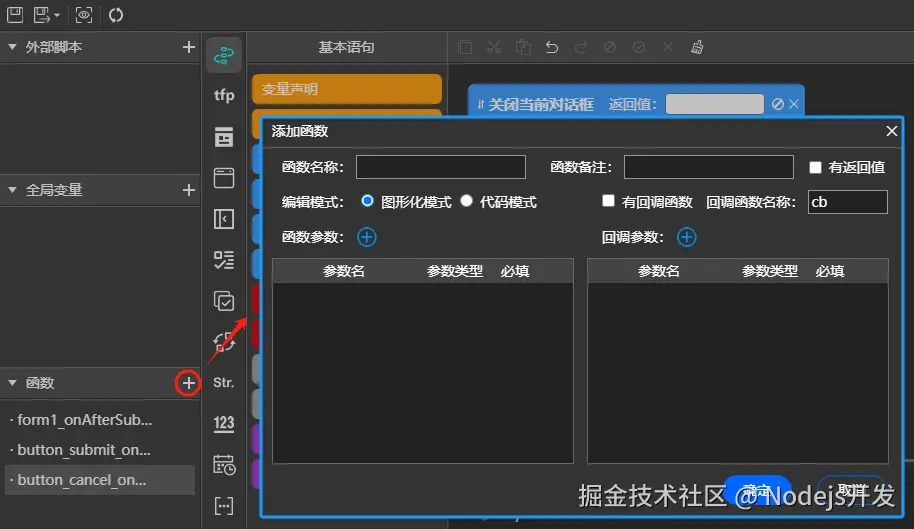Viewport: 914px width, 529px height.
Task: Click the 函数备注 input field
Action: (709, 167)
